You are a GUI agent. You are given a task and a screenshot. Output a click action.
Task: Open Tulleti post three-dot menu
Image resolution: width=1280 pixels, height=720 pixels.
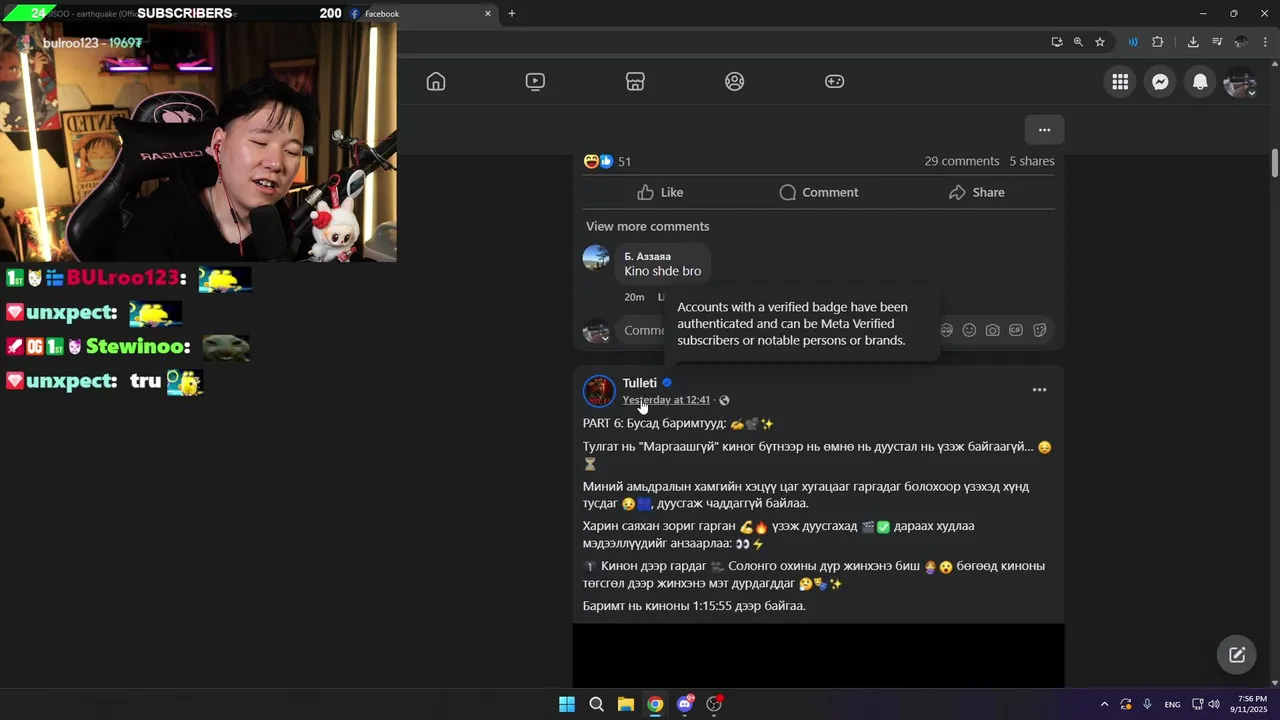point(1039,390)
